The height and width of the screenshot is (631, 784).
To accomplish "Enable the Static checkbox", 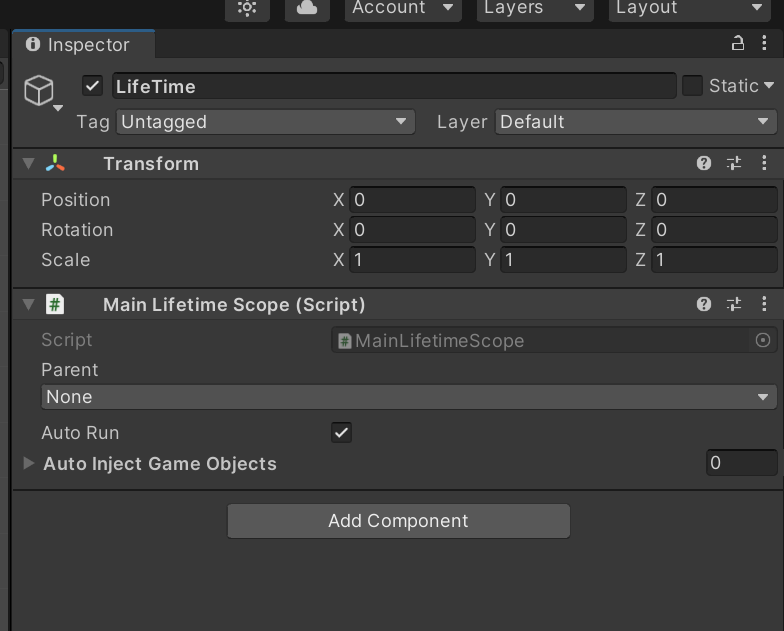I will 692,86.
